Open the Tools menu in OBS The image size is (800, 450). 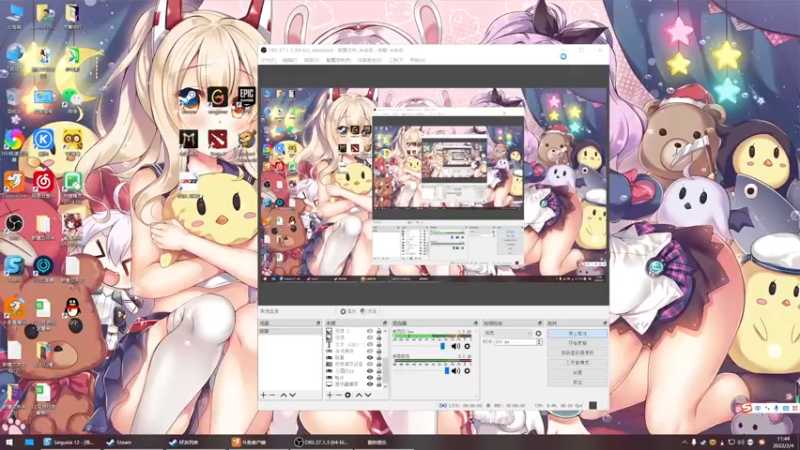pyautogui.click(x=396, y=60)
